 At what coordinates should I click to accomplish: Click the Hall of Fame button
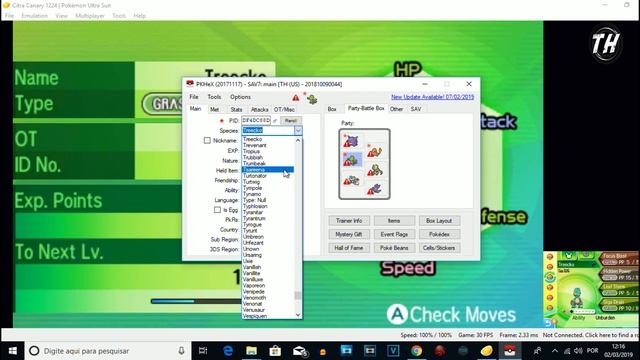tap(349, 248)
